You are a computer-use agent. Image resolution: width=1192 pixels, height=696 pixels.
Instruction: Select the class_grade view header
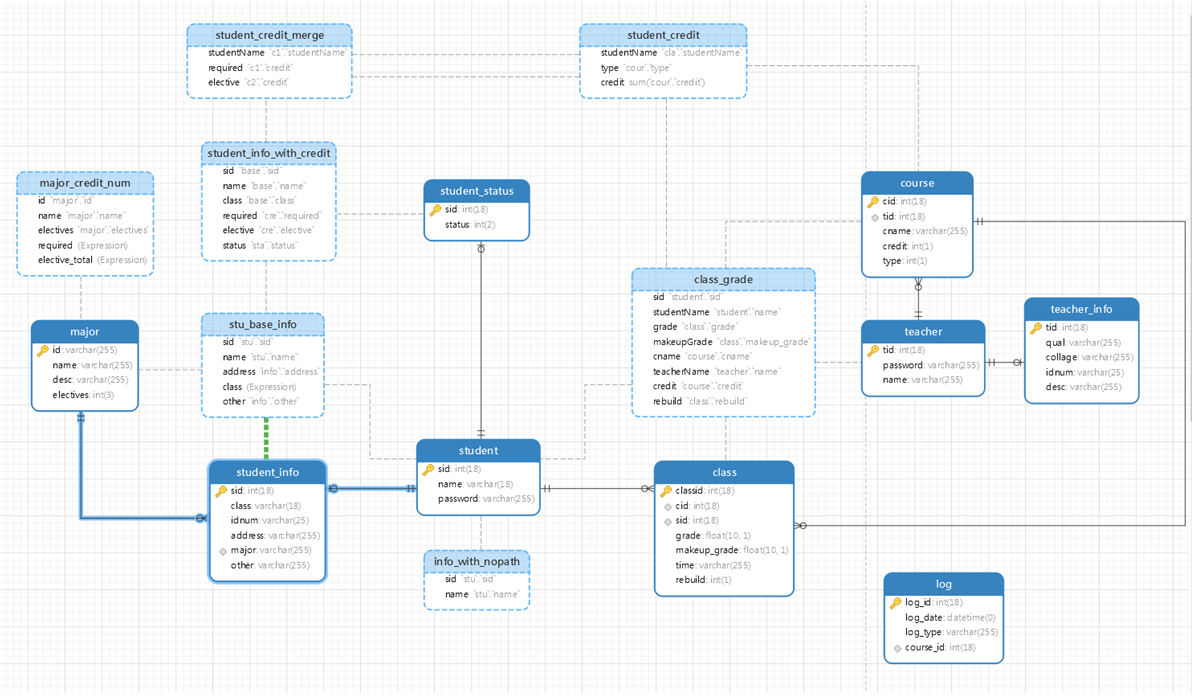(724, 280)
